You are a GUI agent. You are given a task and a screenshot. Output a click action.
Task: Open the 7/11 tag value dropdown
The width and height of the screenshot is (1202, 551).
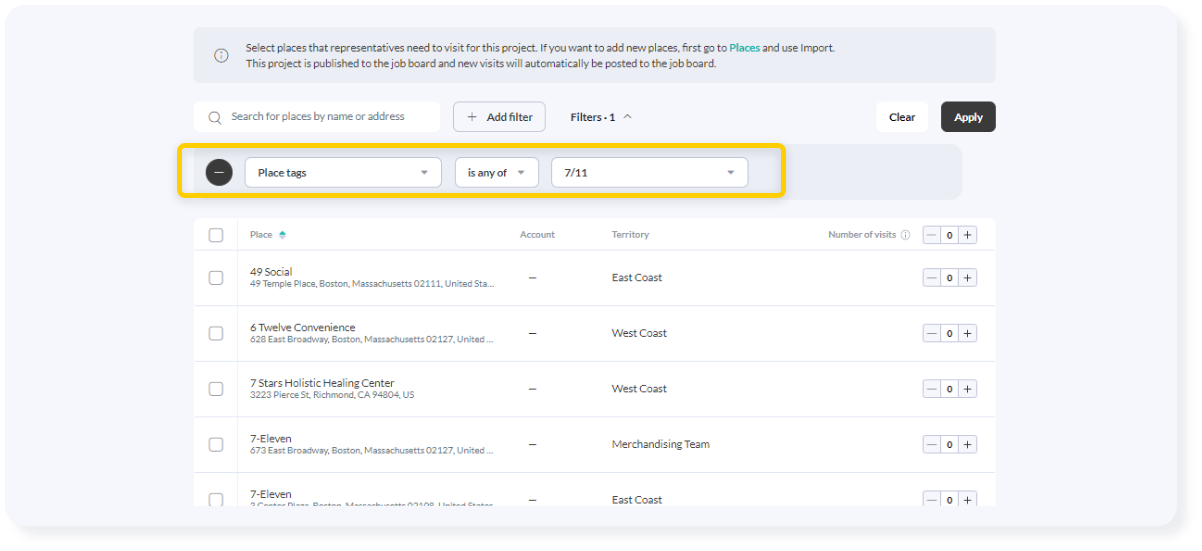pyautogui.click(x=650, y=172)
